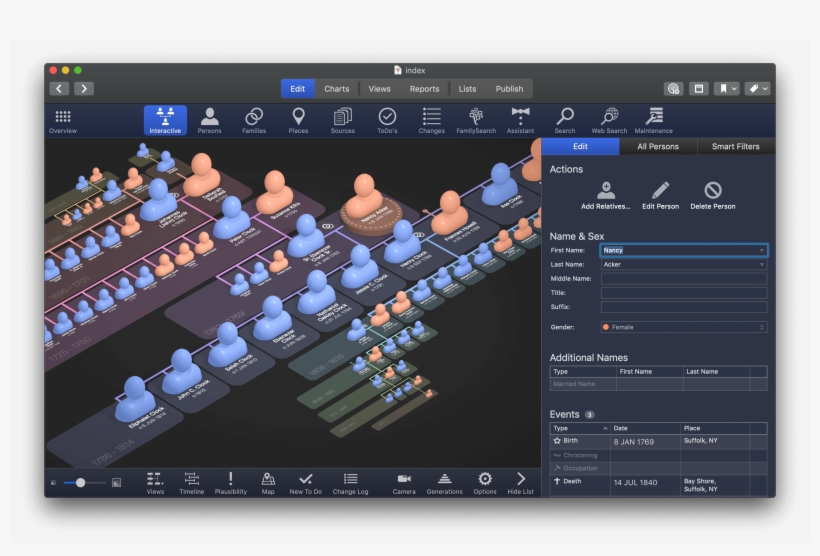This screenshot has width=820, height=556.
Task: Click the Middle Name input field
Action: pos(684,279)
